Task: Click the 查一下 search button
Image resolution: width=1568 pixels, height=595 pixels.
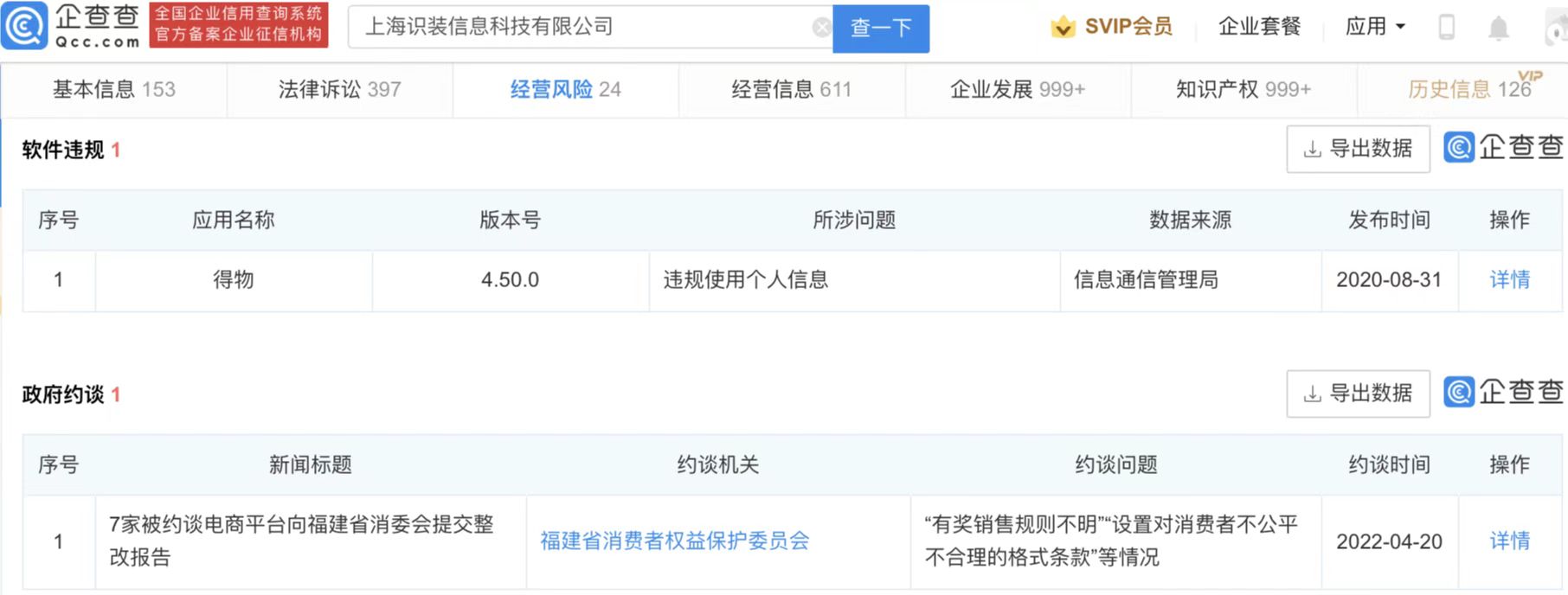Action: tap(881, 29)
